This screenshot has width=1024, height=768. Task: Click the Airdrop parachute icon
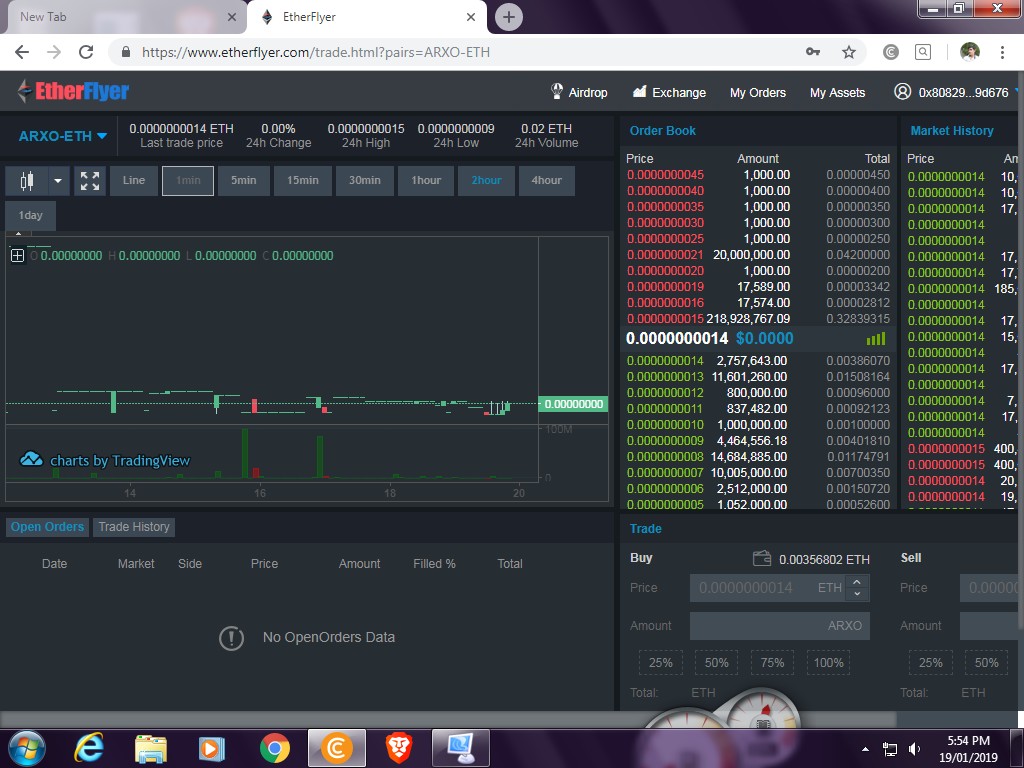tap(557, 91)
